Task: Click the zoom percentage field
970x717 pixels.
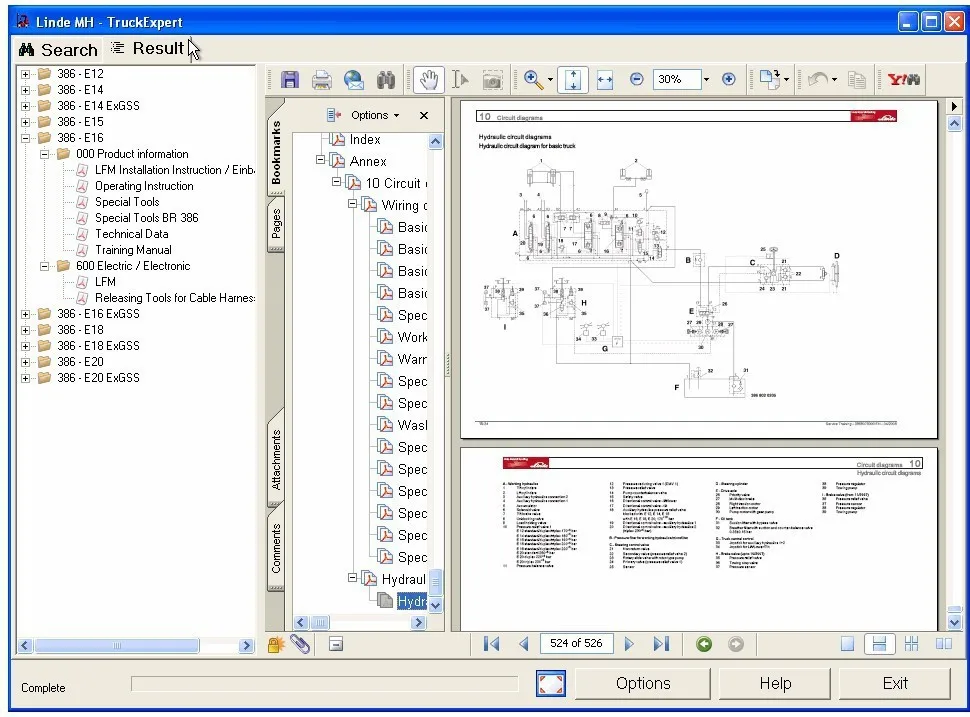Action: click(x=677, y=79)
